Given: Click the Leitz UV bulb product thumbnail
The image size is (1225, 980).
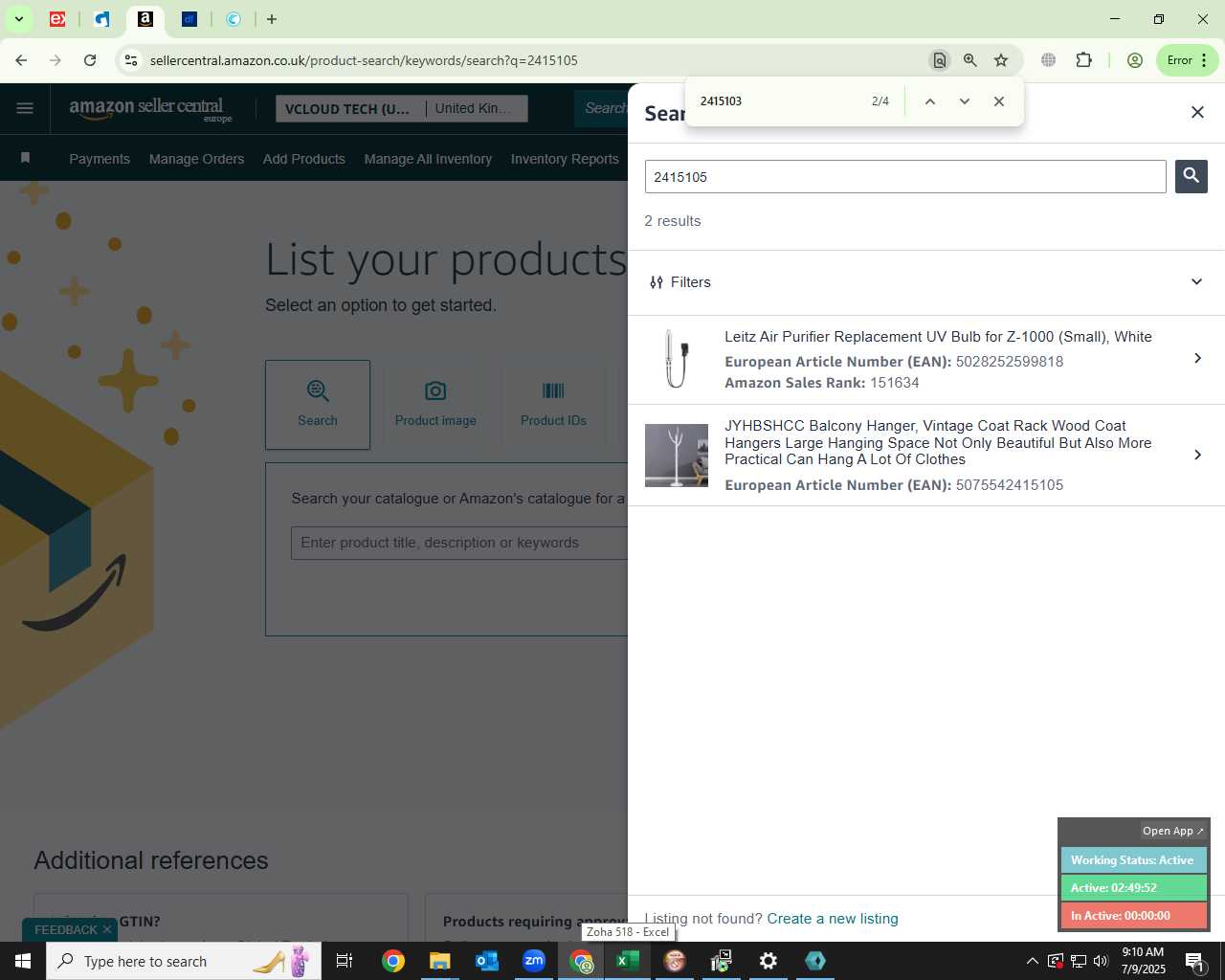Looking at the screenshot, I should 677,359.
